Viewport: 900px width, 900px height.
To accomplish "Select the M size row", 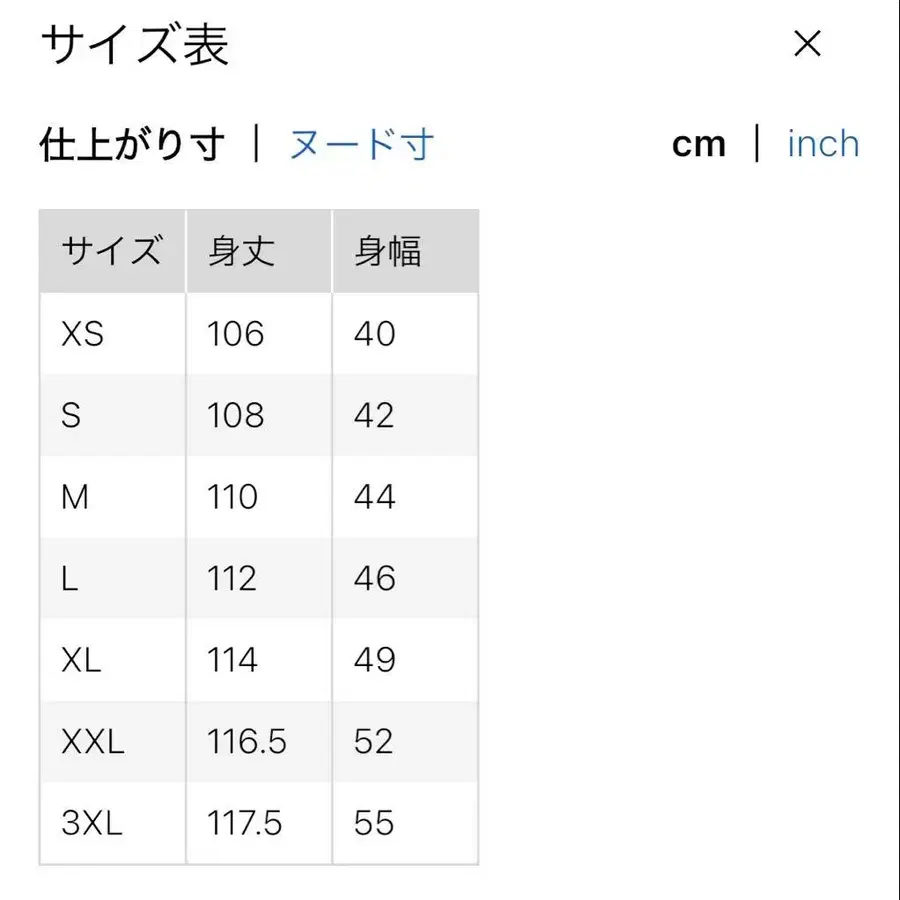I will (74, 497).
